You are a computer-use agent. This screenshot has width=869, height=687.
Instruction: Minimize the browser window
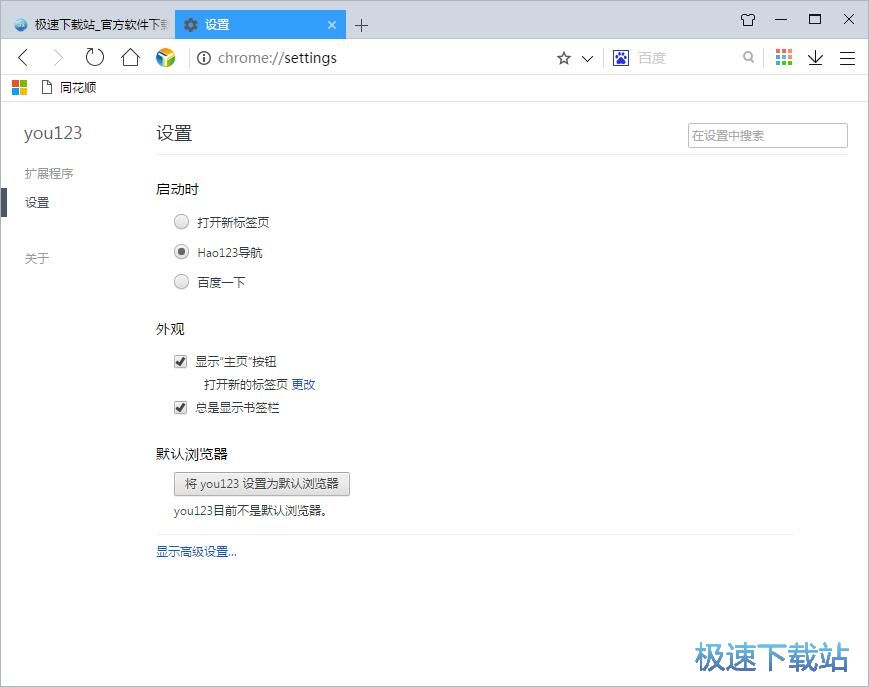point(781,20)
